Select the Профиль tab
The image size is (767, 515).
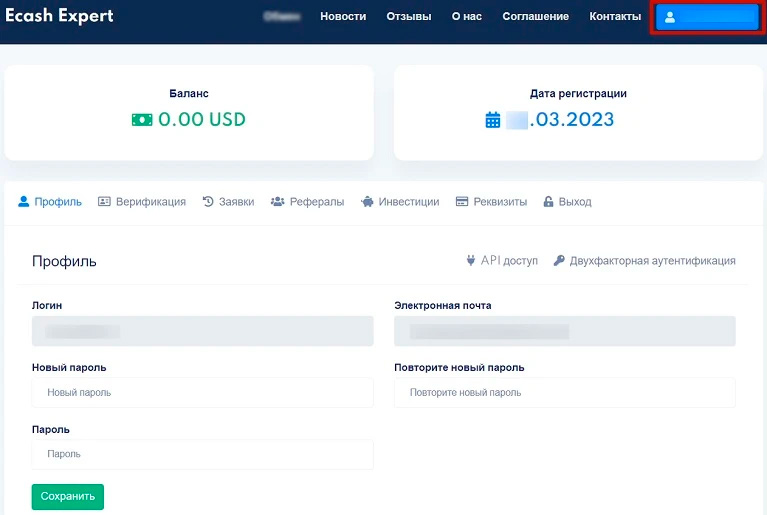[50, 201]
